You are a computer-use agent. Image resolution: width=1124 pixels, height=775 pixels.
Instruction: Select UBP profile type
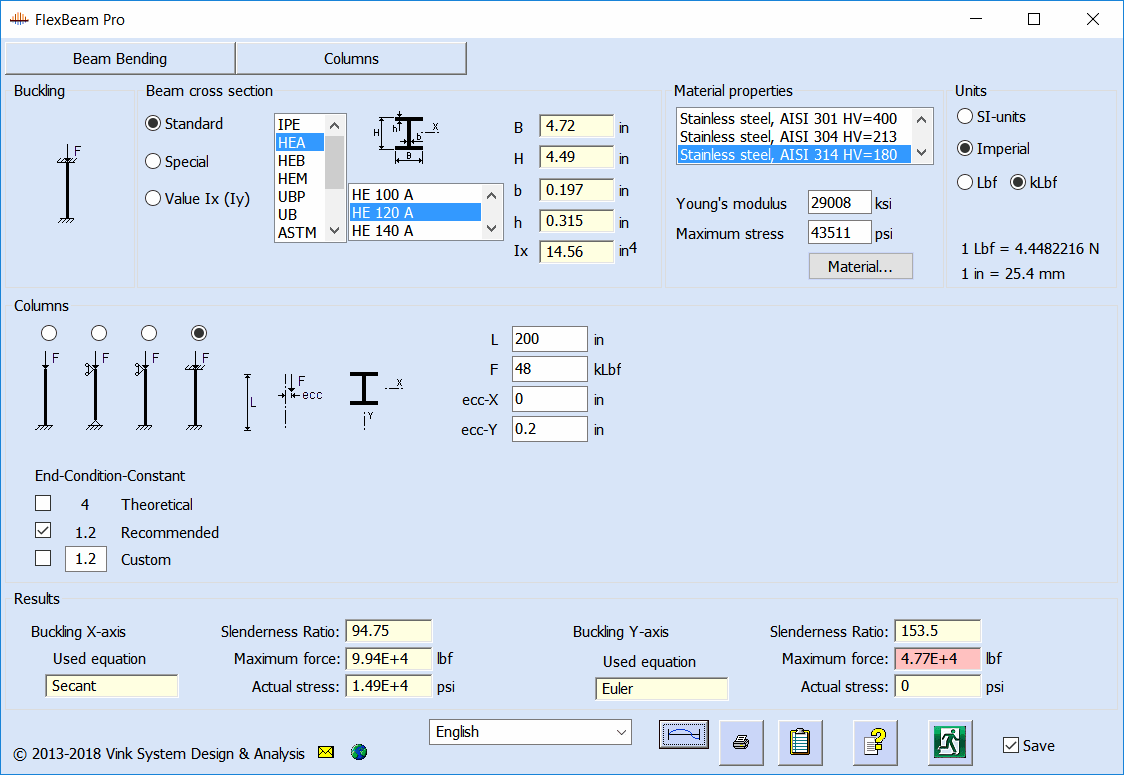300,196
